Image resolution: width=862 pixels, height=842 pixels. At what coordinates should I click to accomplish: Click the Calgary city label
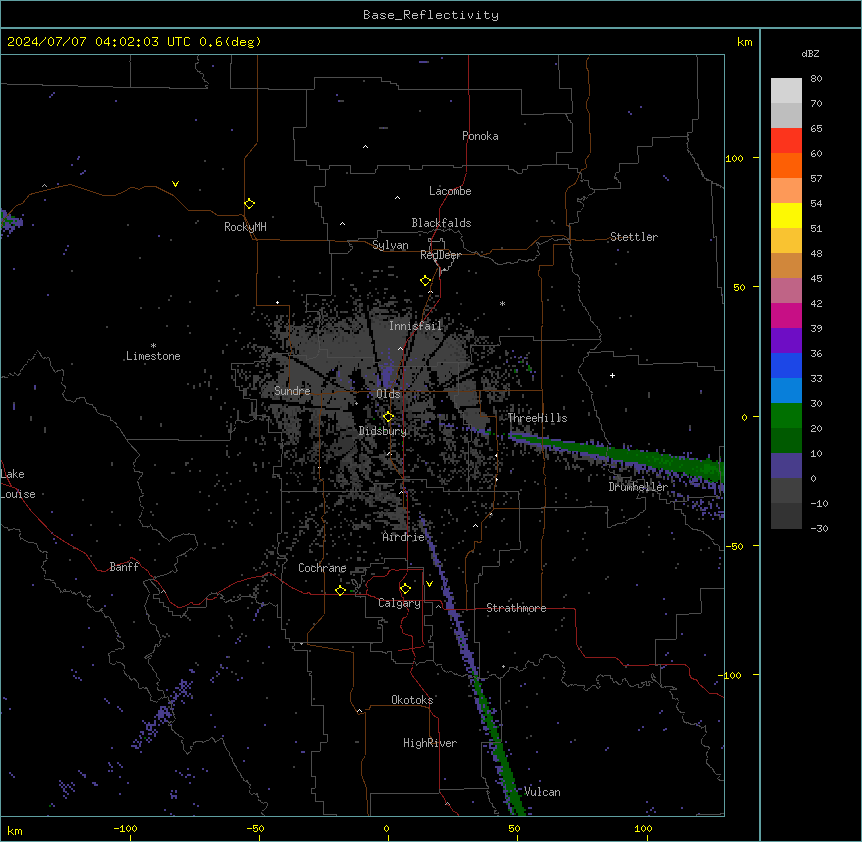tap(400, 603)
